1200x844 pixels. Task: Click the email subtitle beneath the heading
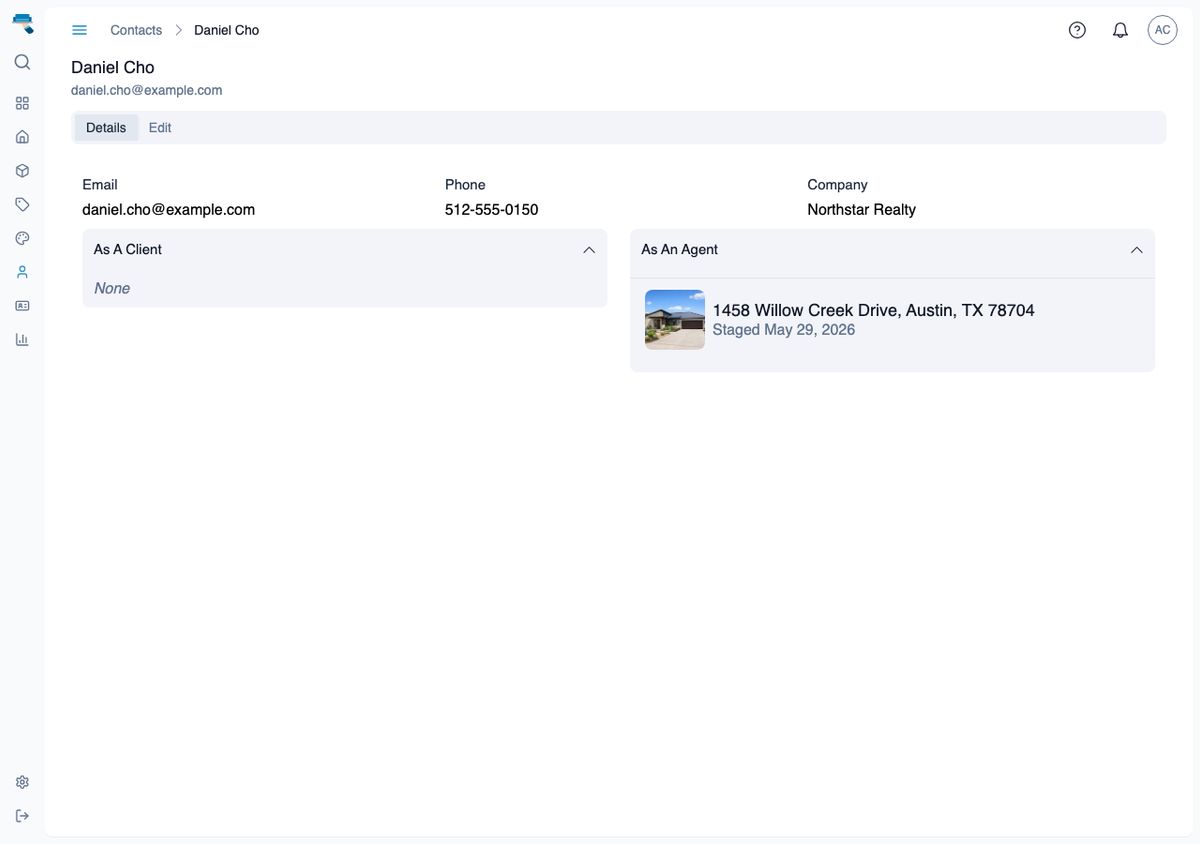(147, 90)
